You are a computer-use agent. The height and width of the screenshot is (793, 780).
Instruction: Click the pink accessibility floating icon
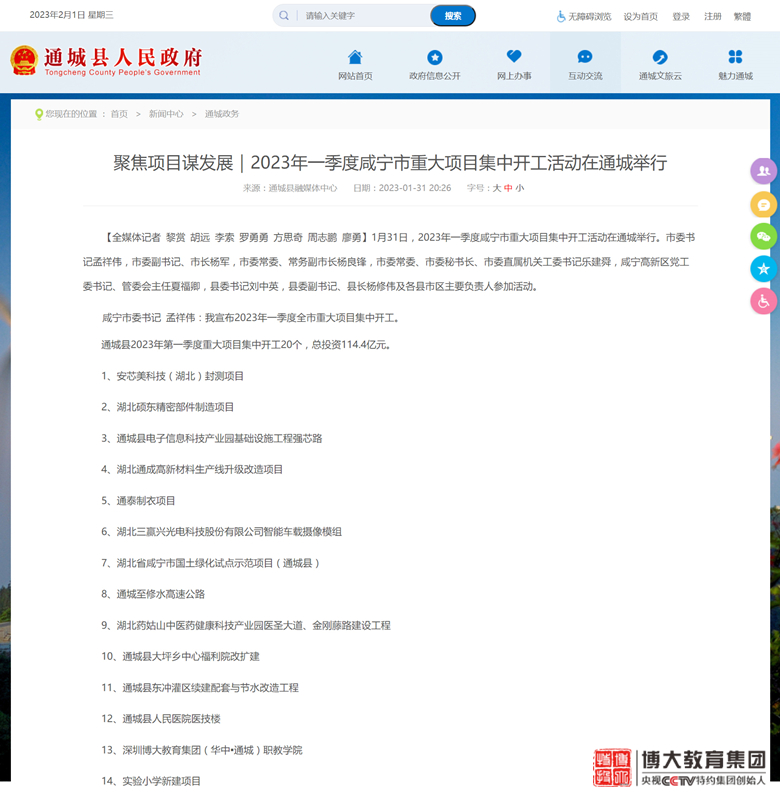click(x=763, y=301)
